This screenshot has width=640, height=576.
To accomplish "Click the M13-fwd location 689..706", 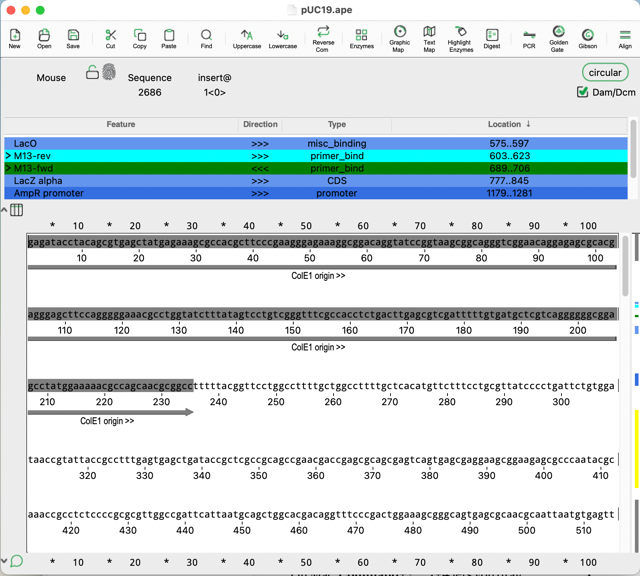I will (509, 168).
